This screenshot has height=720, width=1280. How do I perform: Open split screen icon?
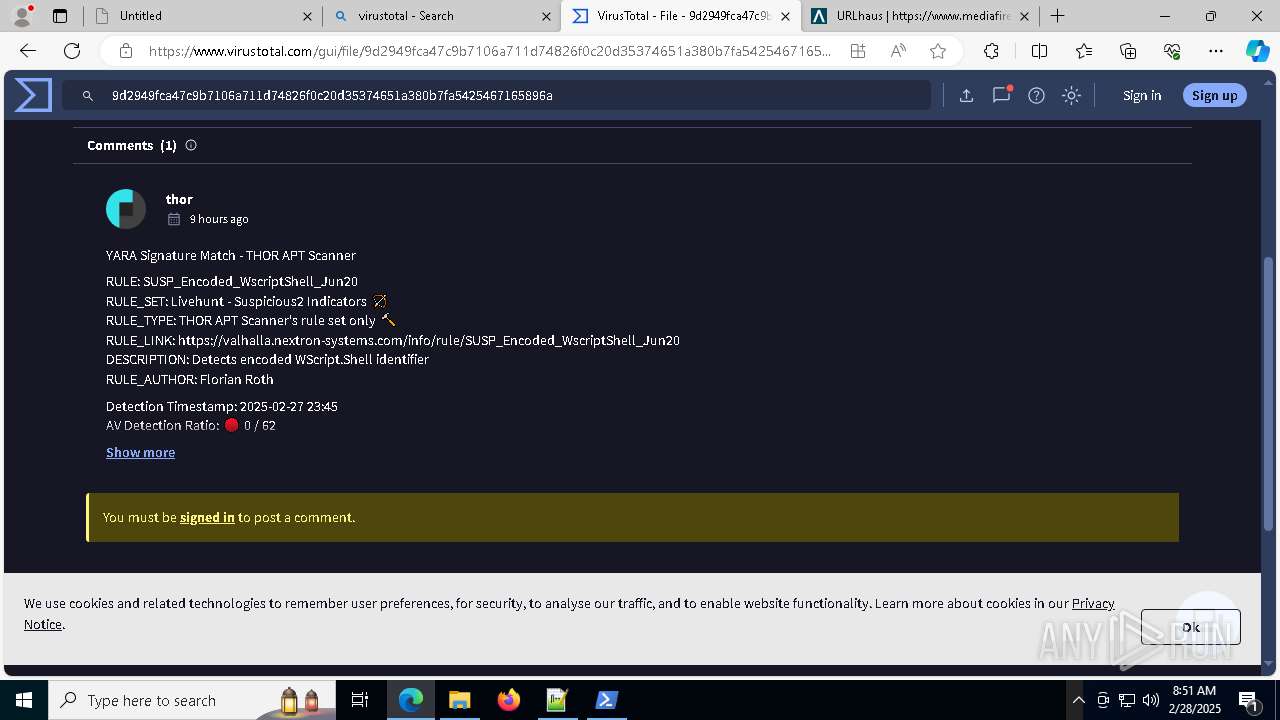(1039, 51)
